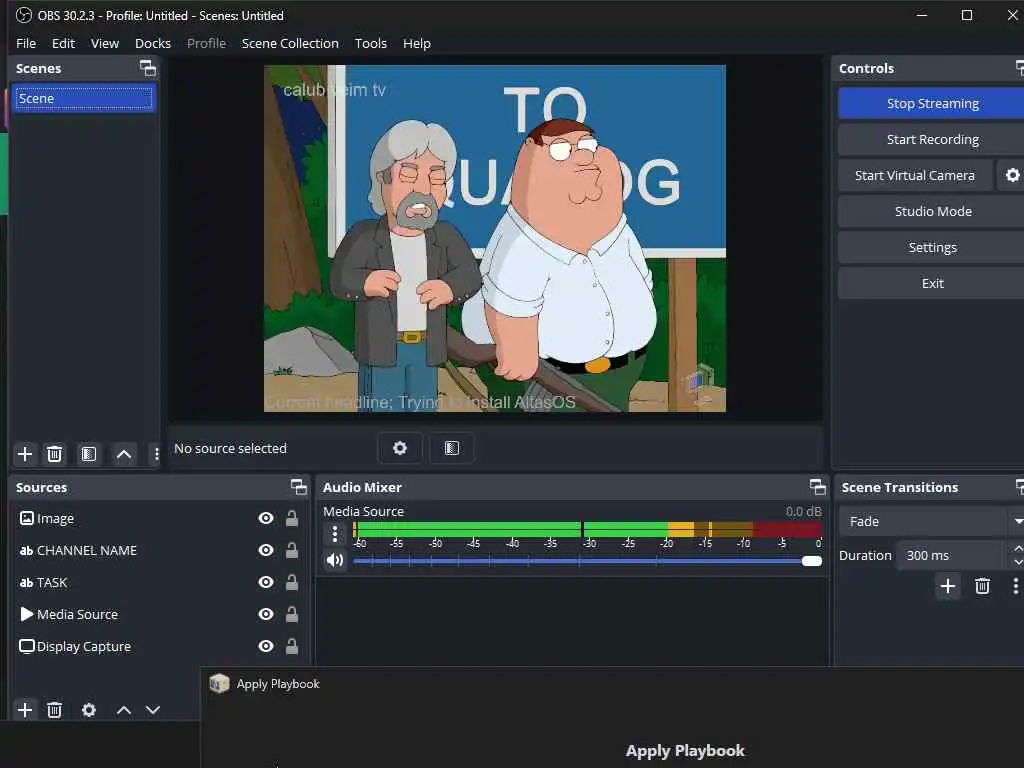The width and height of the screenshot is (1024, 768).
Task: Add a new scene with the plus icon
Action: [x=25, y=454]
